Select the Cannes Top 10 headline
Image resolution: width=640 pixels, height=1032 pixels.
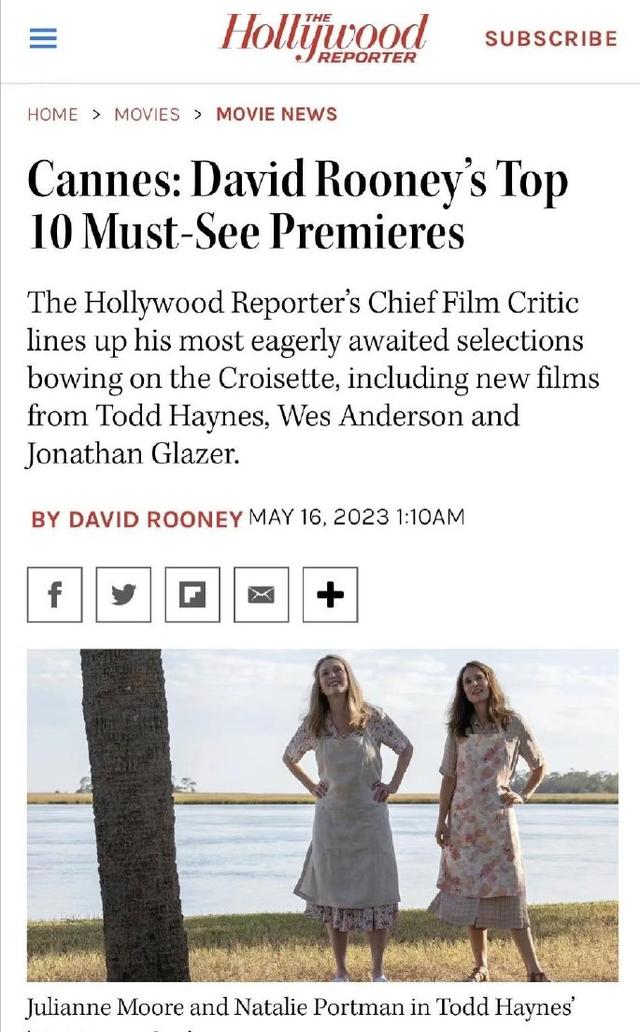coord(298,205)
